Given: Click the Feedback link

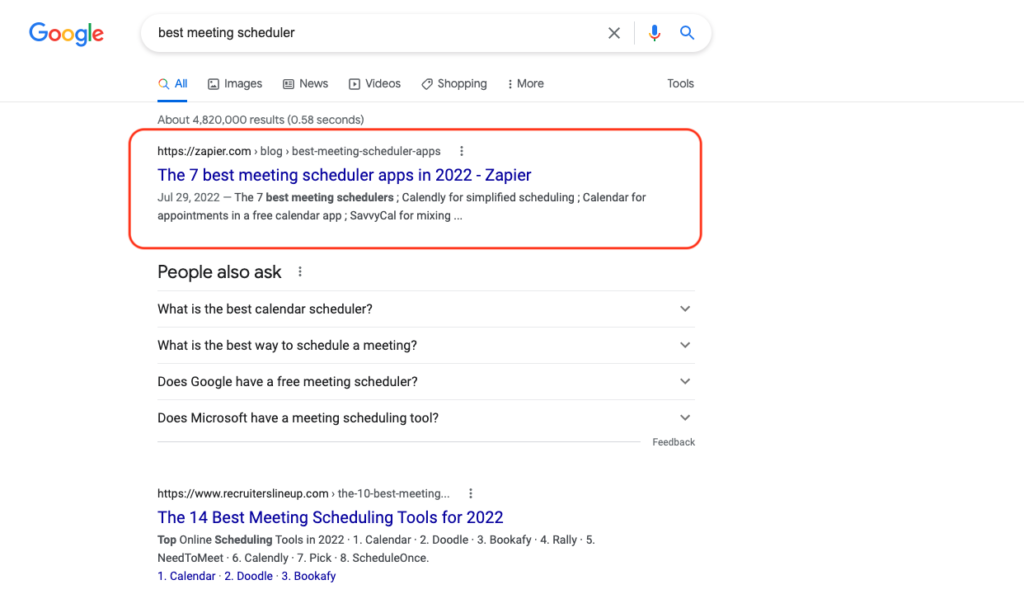Looking at the screenshot, I should click(673, 442).
